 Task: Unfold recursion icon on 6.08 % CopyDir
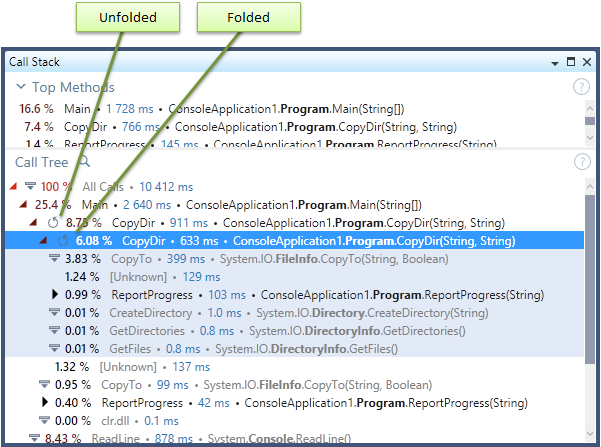[62, 240]
